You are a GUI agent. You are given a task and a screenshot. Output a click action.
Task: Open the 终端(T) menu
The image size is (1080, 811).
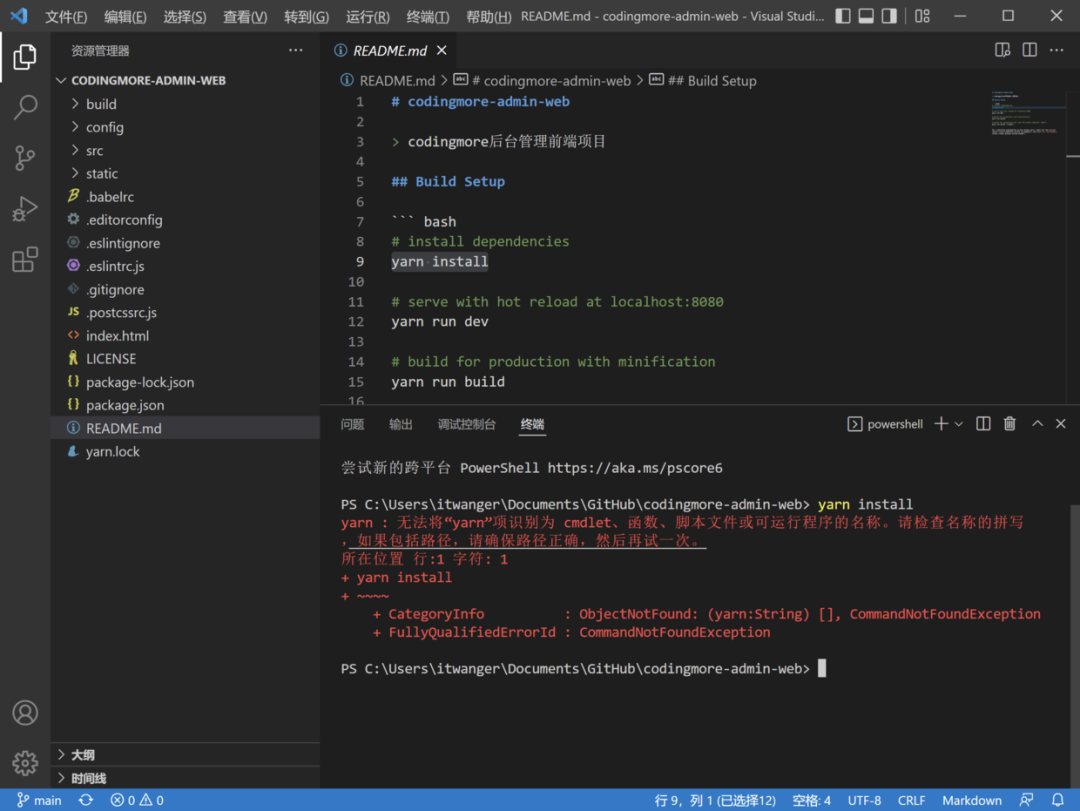pyautogui.click(x=427, y=17)
